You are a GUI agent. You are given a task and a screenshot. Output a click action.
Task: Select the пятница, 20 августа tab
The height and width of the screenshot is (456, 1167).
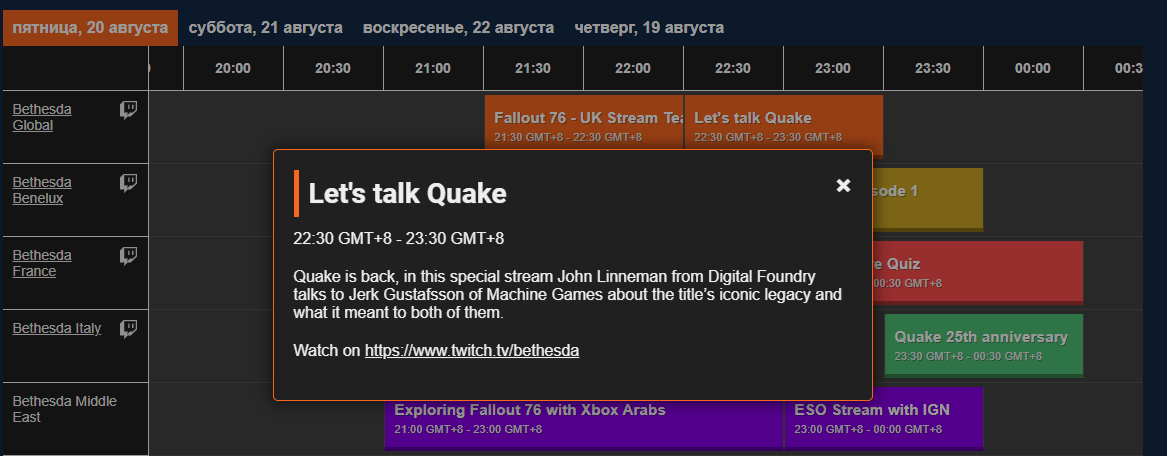[90, 28]
